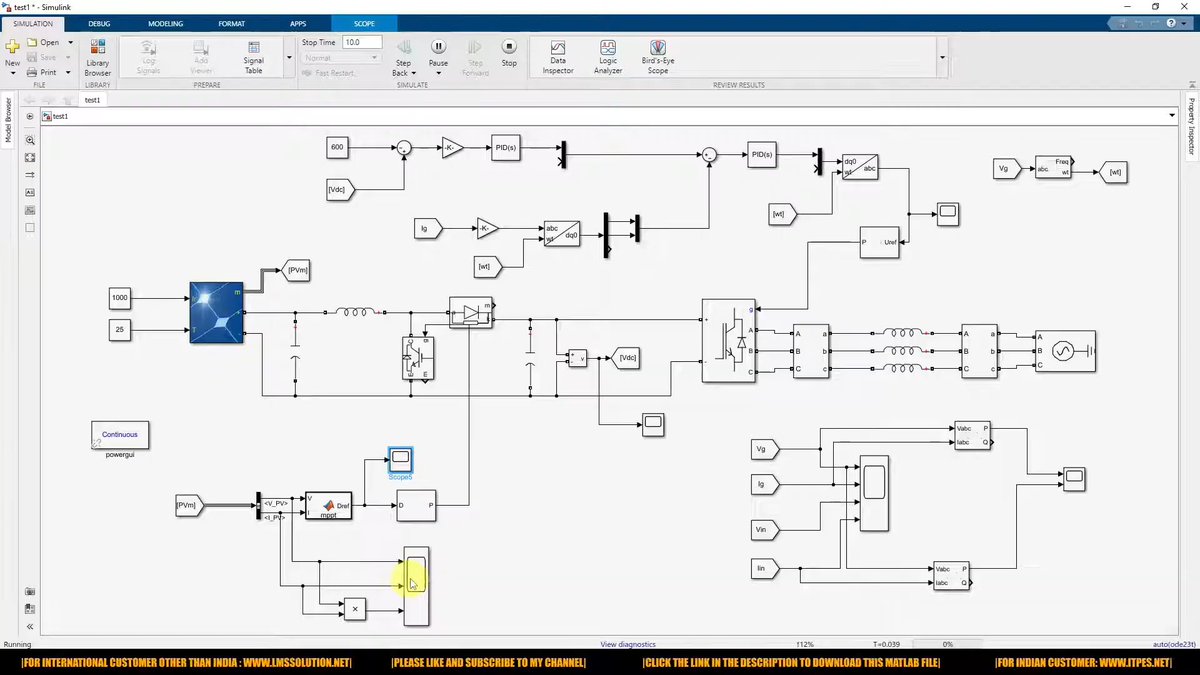Select the Annotation tool in palette
Viewport: 1200px width, 675px height.
point(30,192)
